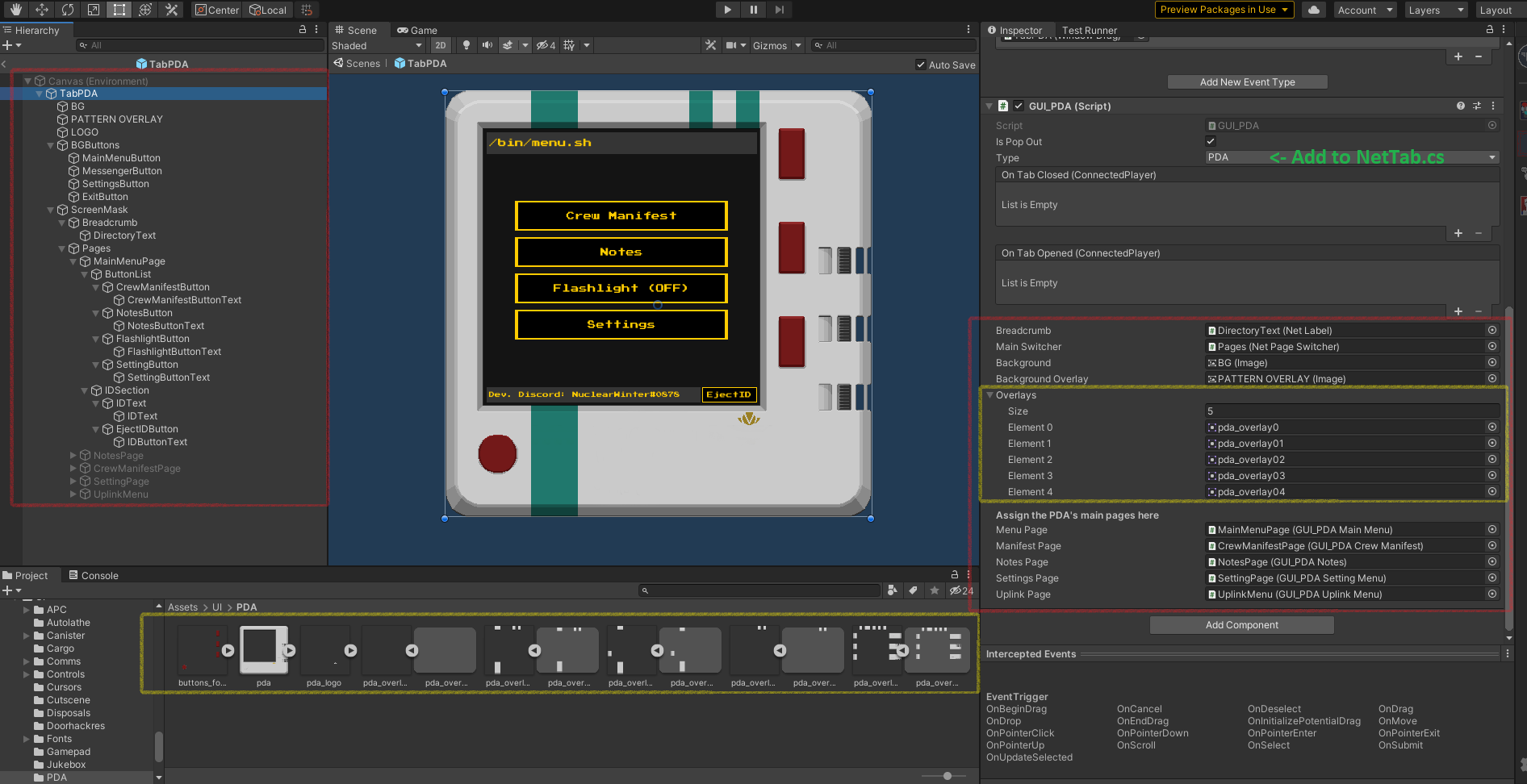Open the Console tab
The width and height of the screenshot is (1527, 784).
(94, 576)
